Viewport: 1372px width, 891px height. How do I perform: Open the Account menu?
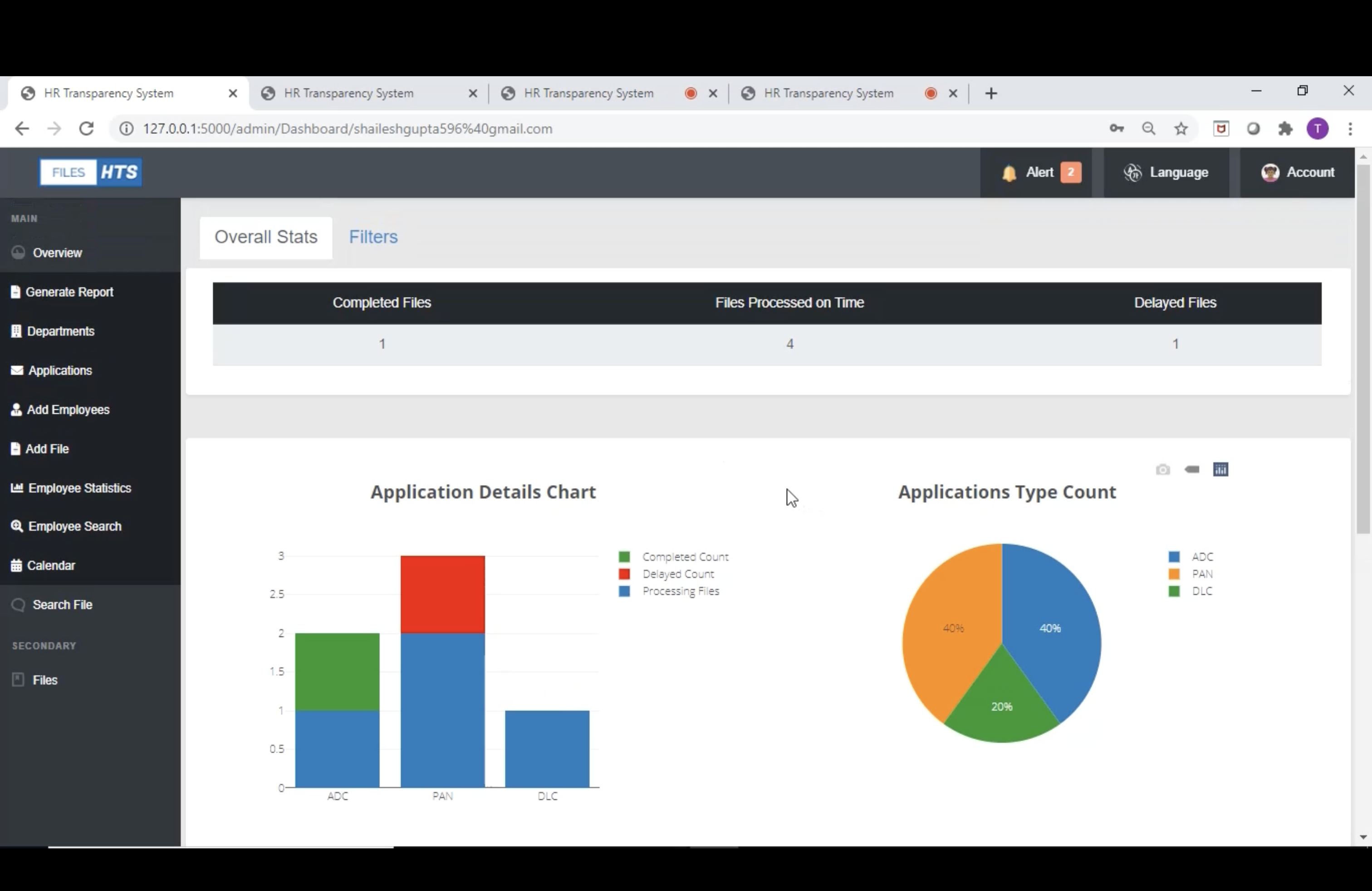tap(1298, 172)
